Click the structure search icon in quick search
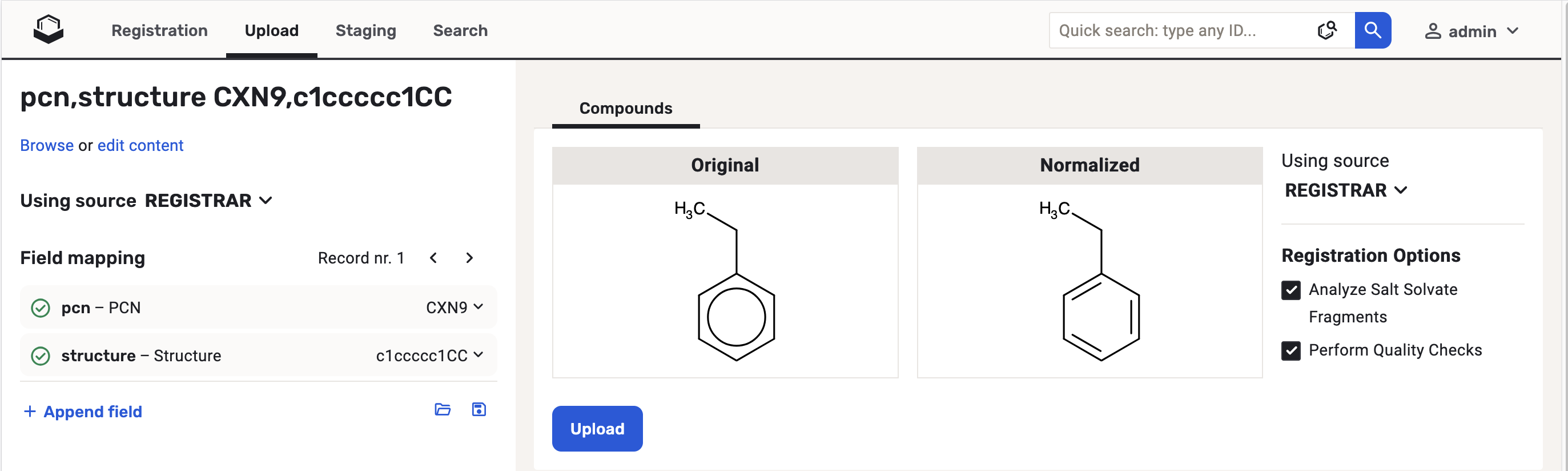The height and width of the screenshot is (471, 1568). pos(1326,30)
